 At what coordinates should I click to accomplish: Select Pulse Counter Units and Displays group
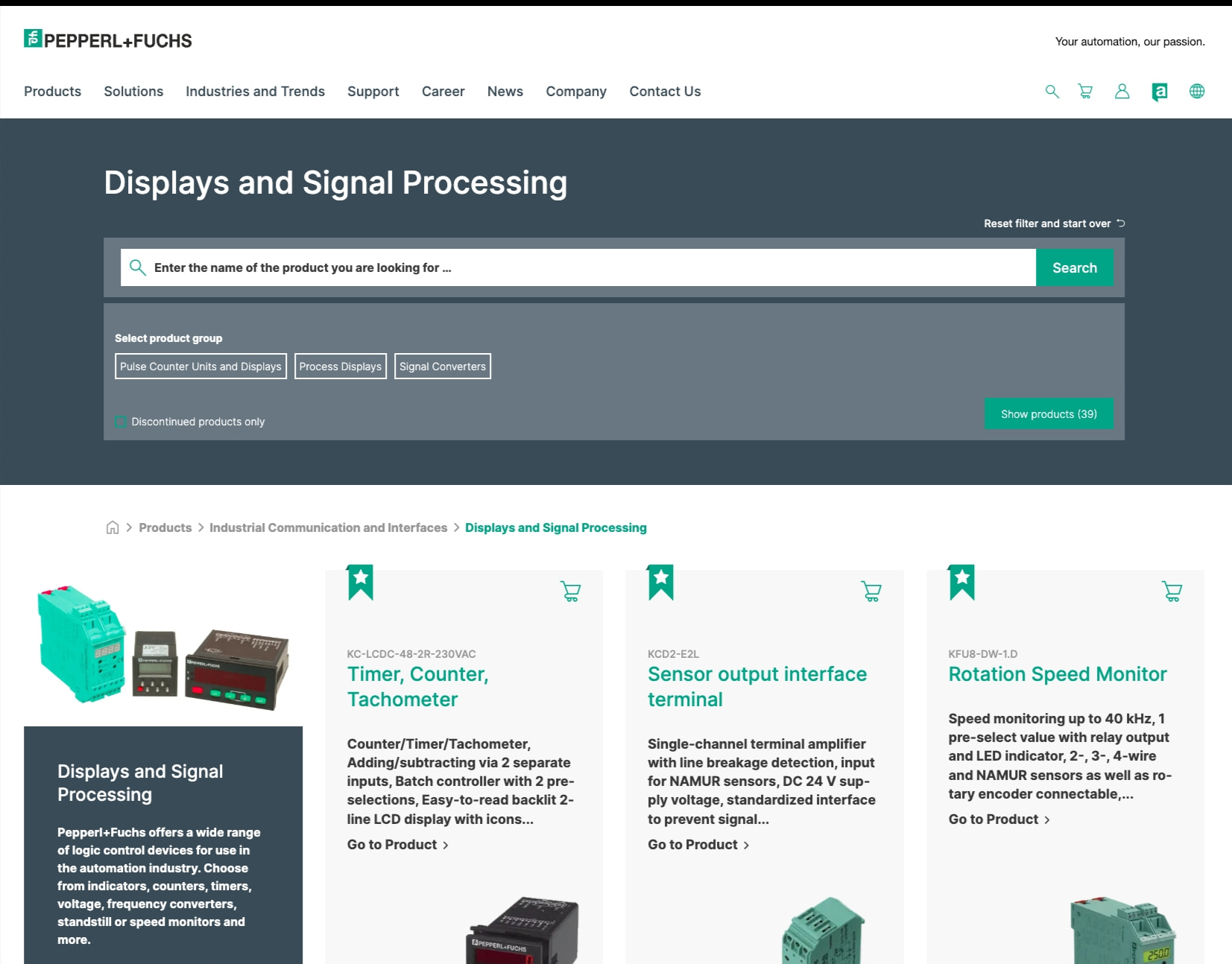pyautogui.click(x=200, y=367)
